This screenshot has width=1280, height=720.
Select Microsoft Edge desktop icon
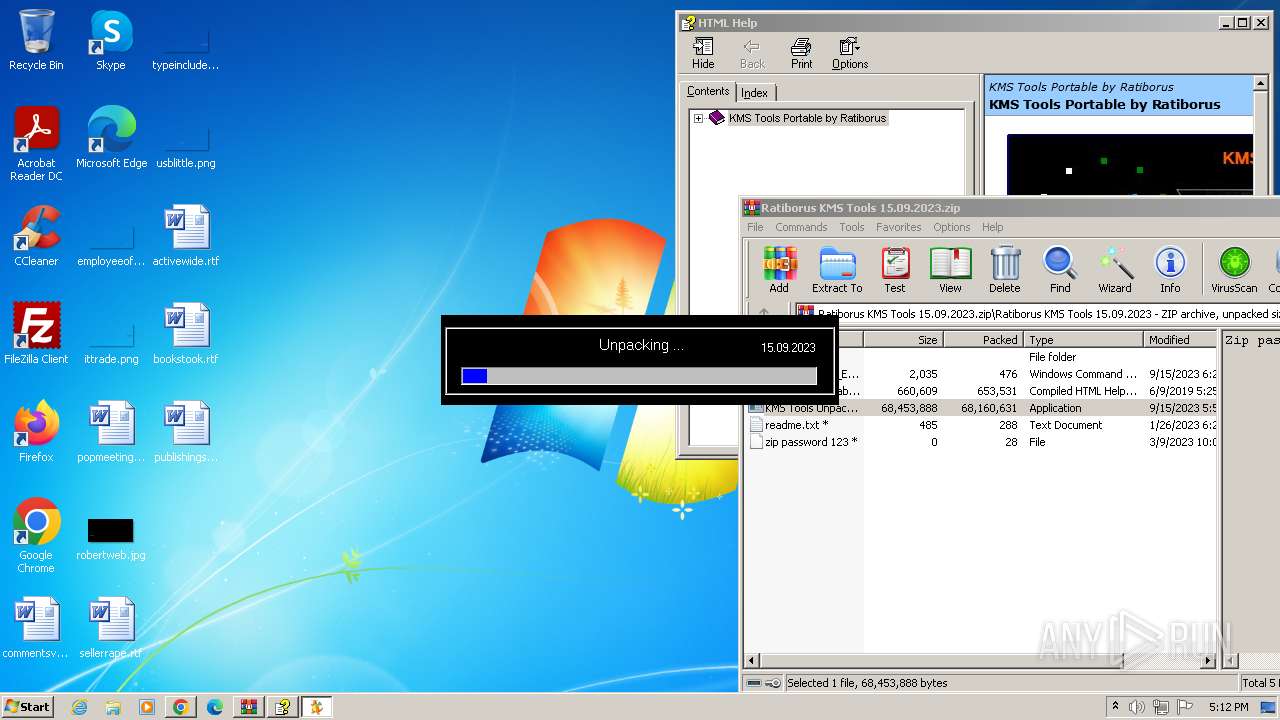click(111, 138)
